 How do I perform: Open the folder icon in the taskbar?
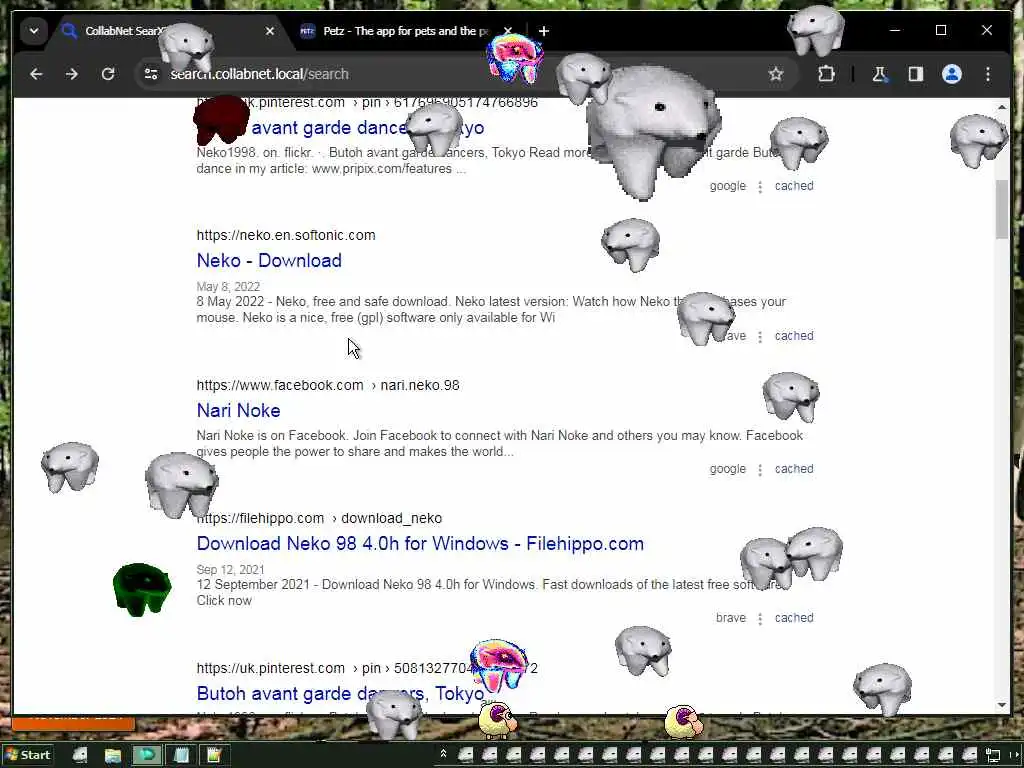click(x=113, y=756)
